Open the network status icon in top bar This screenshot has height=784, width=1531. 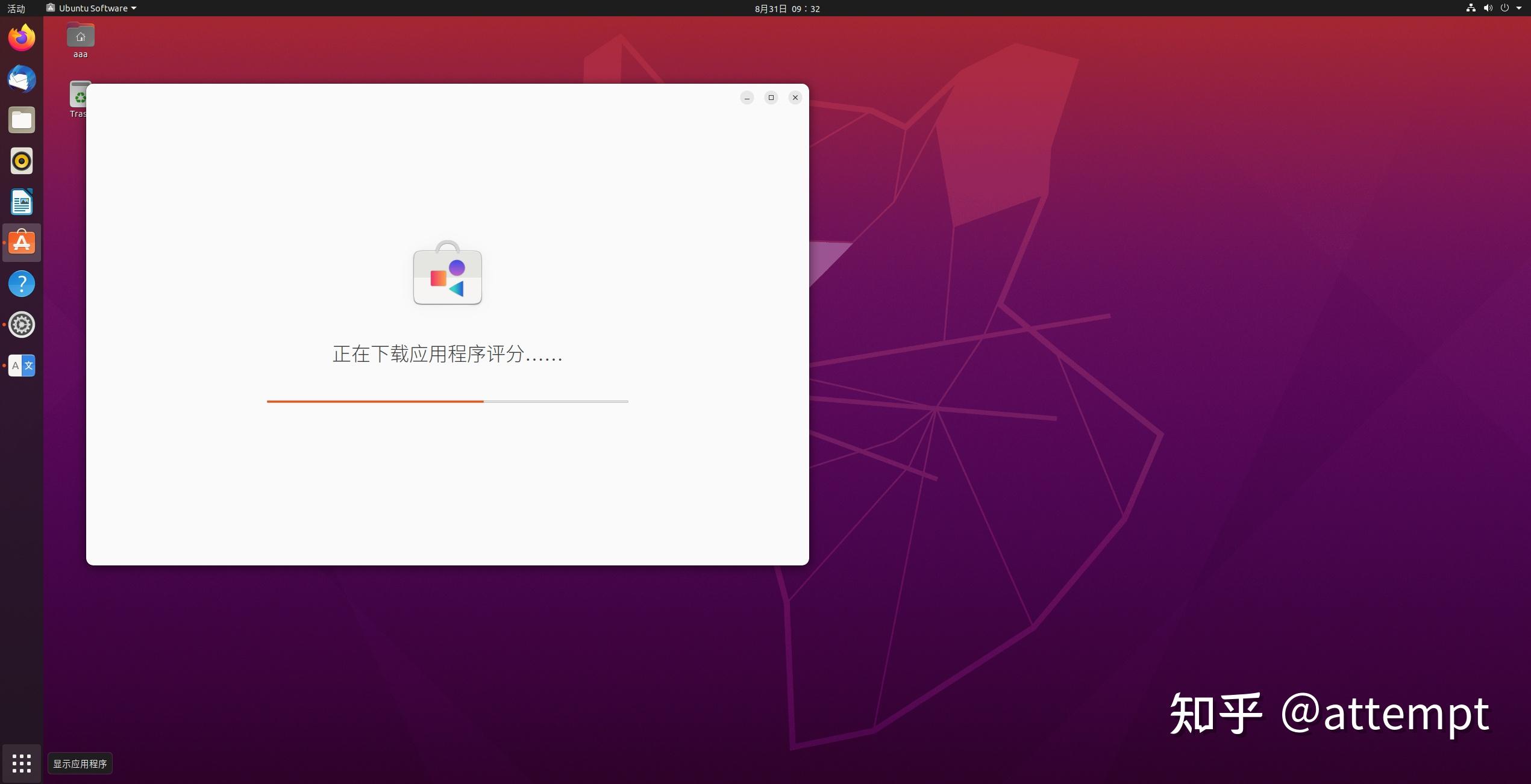point(1471,8)
